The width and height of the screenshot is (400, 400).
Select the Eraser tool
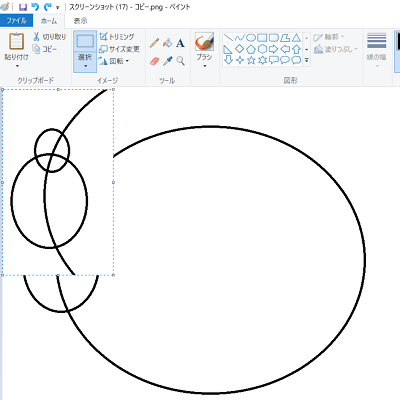pos(154,61)
